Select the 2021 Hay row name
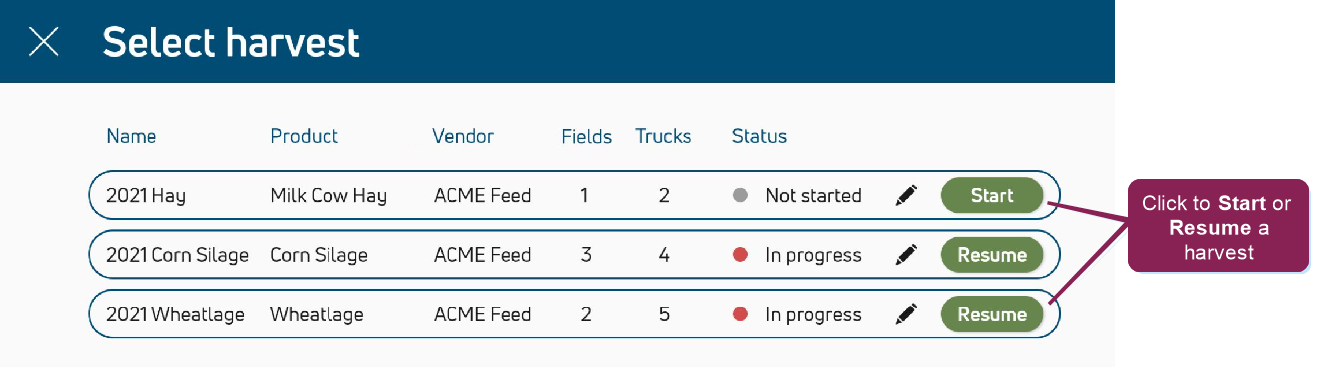Screen dimensions: 1326x367 pos(146,196)
